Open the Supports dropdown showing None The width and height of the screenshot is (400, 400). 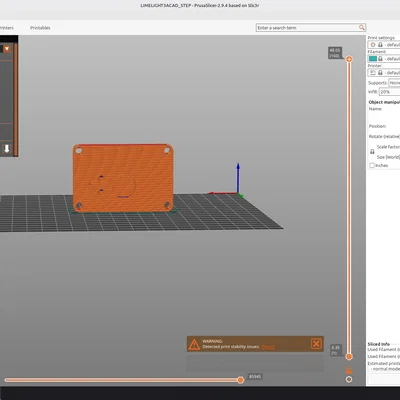[x=395, y=83]
